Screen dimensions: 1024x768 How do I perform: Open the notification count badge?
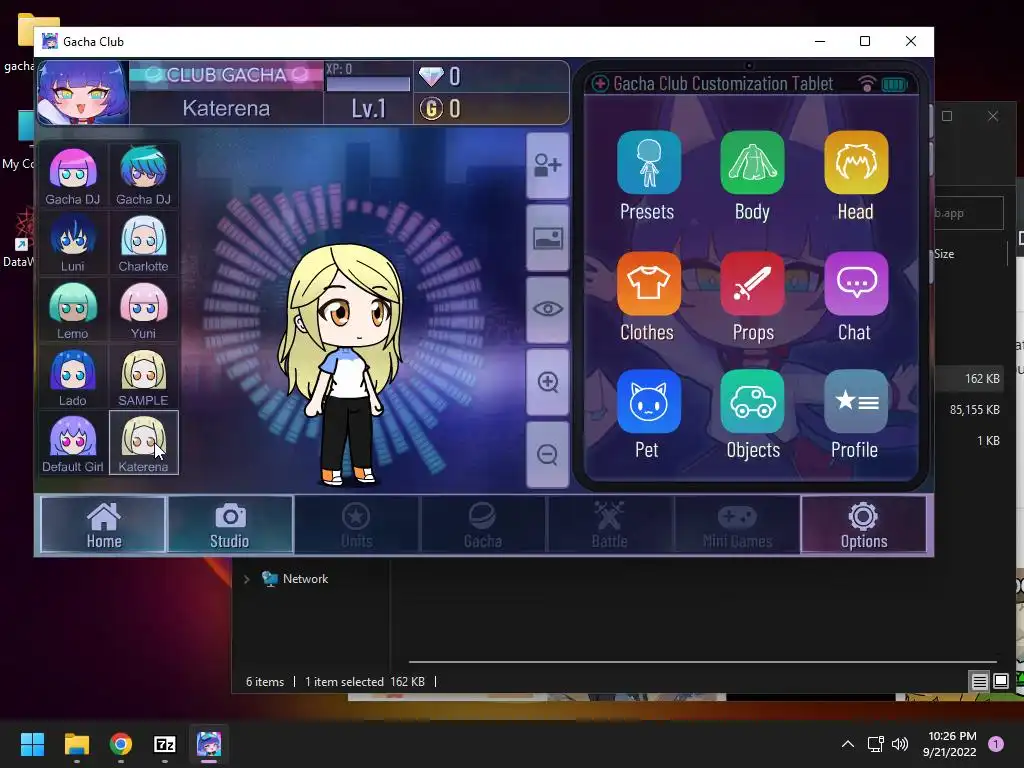point(996,744)
